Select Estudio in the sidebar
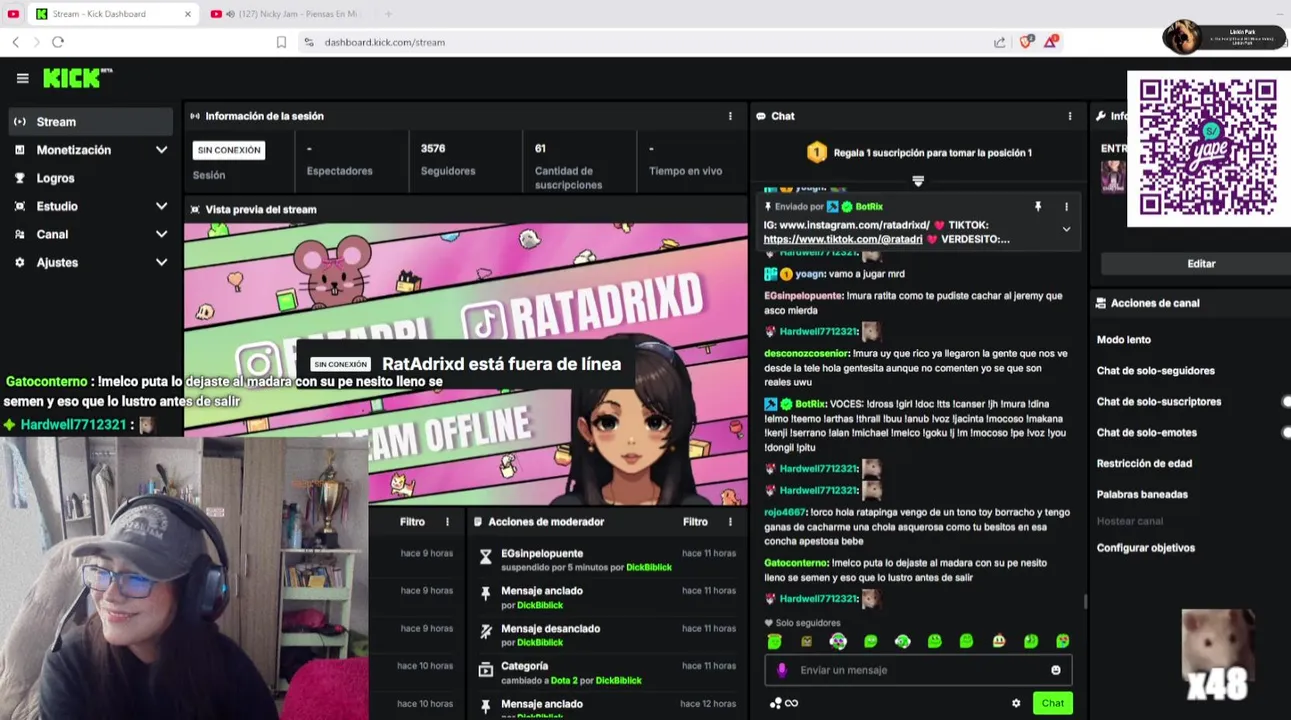The width and height of the screenshot is (1291, 720). (x=57, y=206)
